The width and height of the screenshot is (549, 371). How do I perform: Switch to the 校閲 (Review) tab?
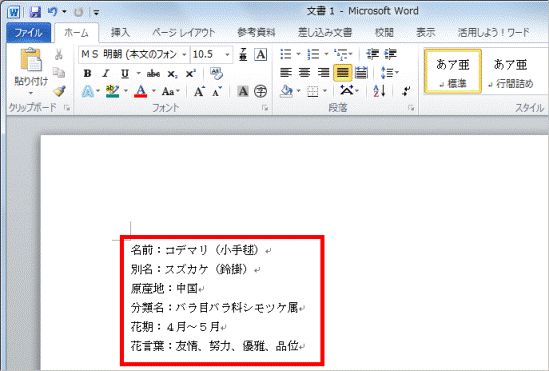point(384,33)
